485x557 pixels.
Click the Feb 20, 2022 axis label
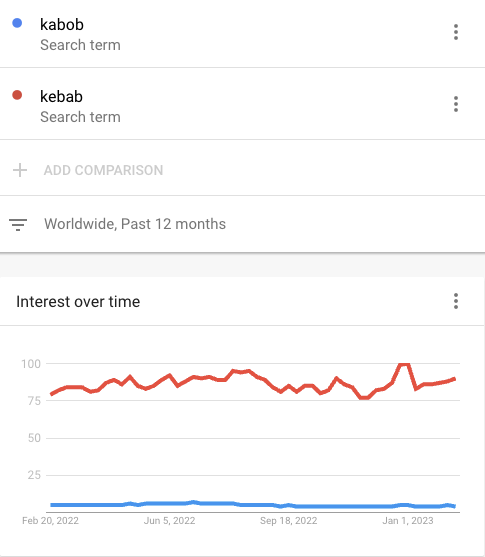click(50, 521)
